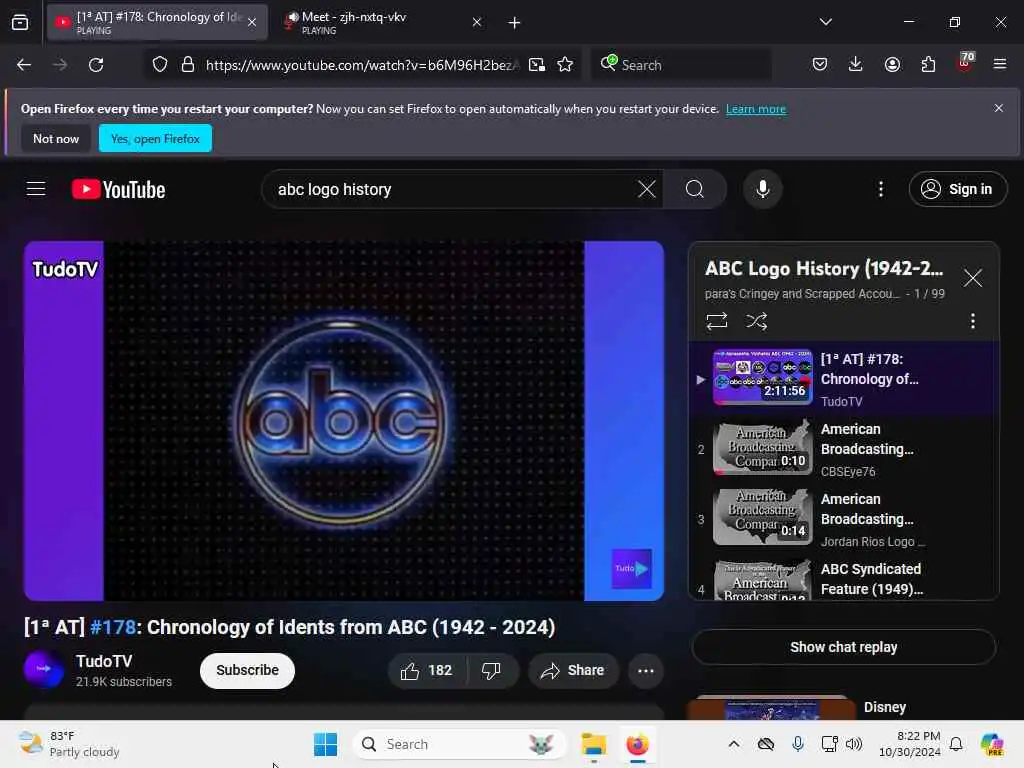View site security lock information
This screenshot has width=1024, height=768.
(x=188, y=65)
